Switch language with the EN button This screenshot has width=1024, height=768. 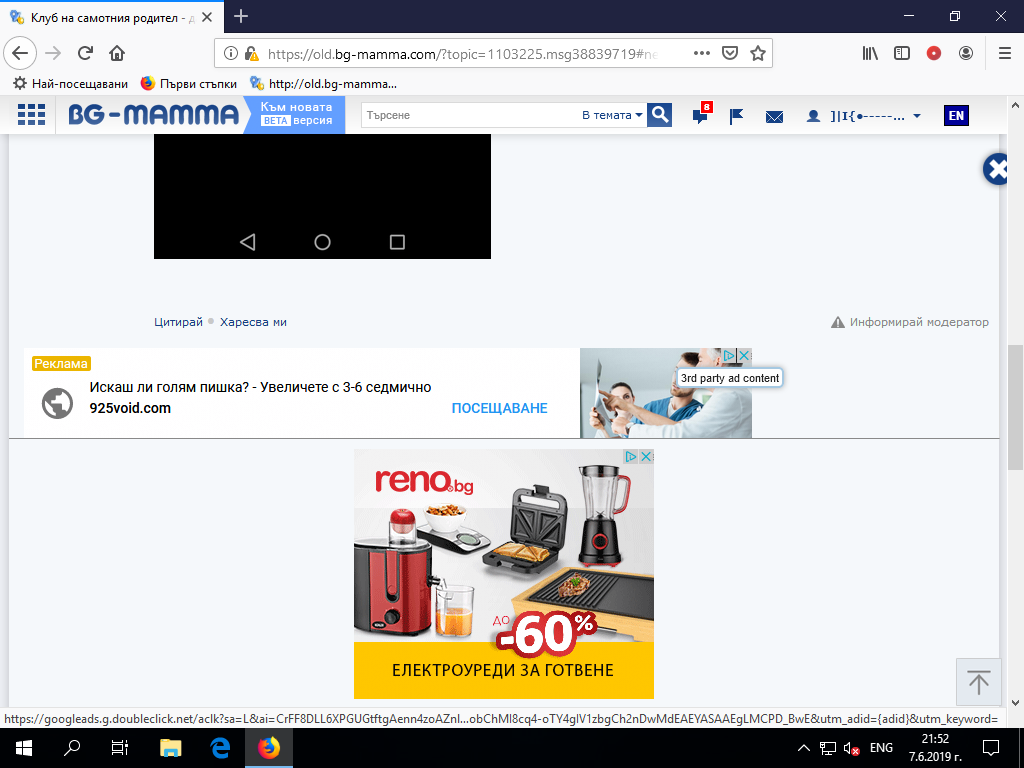pyautogui.click(x=956, y=116)
